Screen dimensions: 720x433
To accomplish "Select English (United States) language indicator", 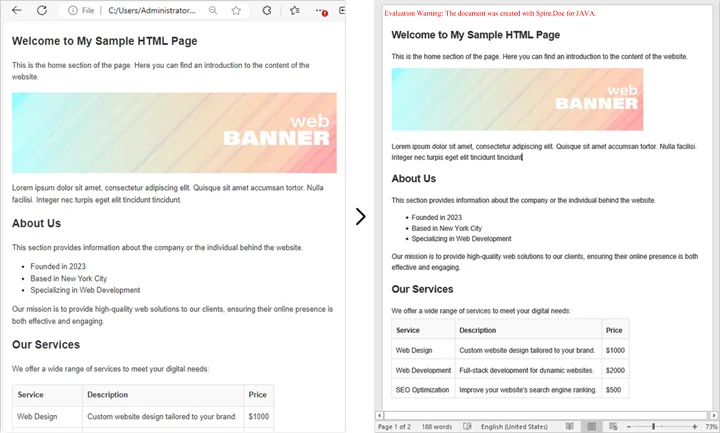I will point(515,426).
